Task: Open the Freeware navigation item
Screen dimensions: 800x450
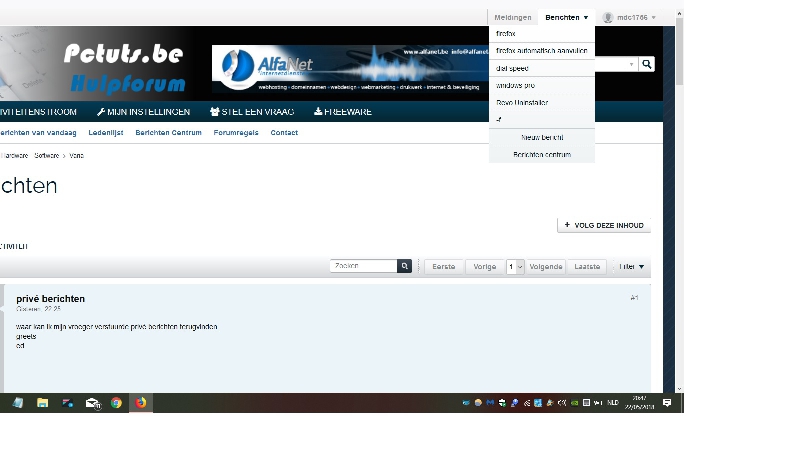Action: click(x=343, y=112)
